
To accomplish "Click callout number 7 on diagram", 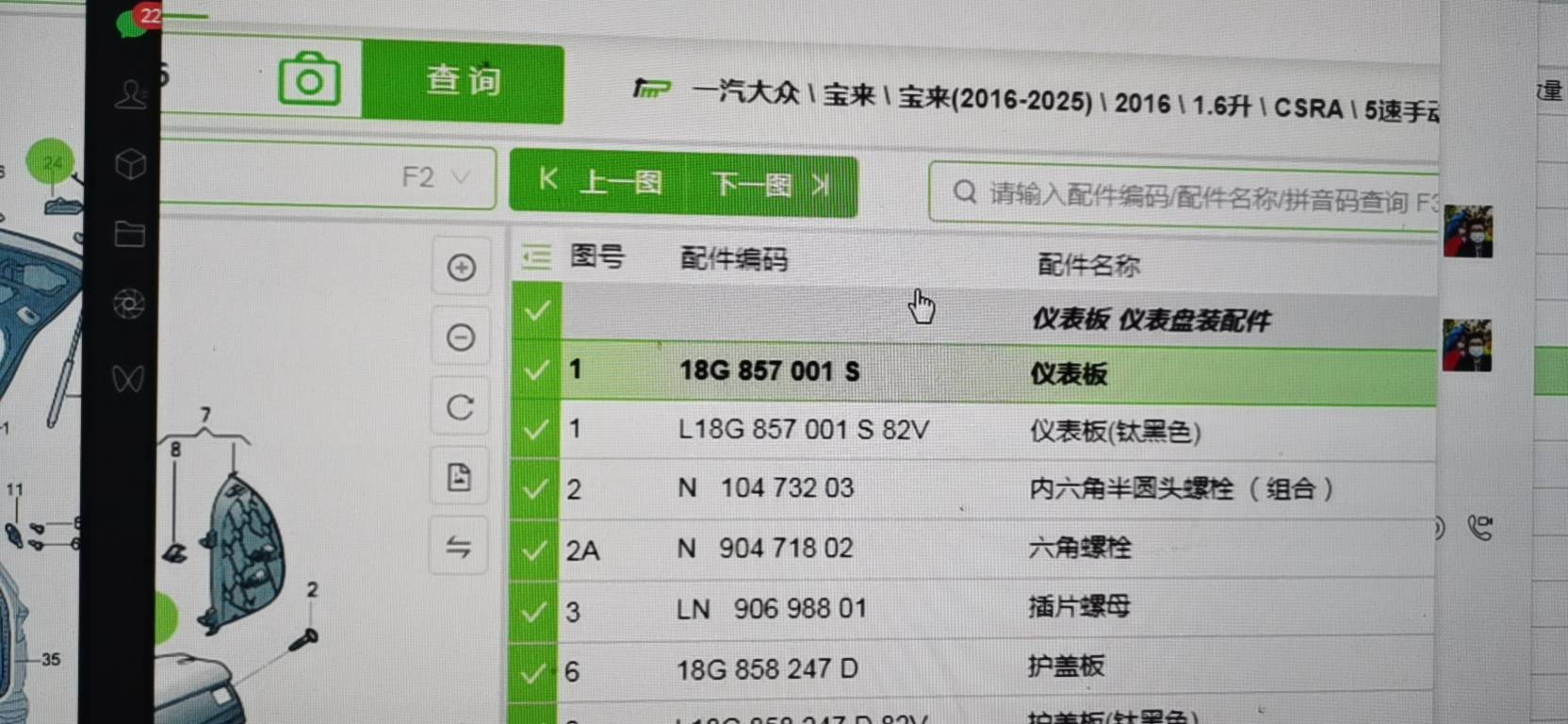I will coord(205,415).
